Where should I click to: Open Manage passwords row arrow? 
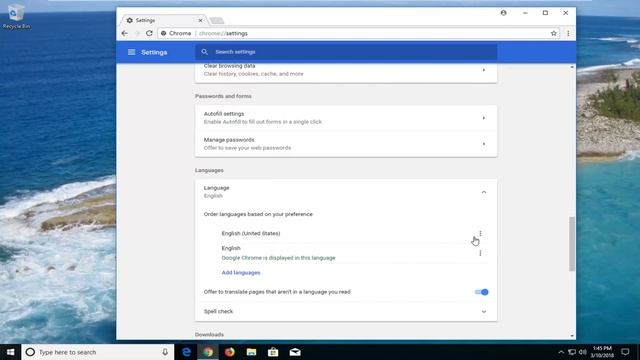(x=484, y=144)
